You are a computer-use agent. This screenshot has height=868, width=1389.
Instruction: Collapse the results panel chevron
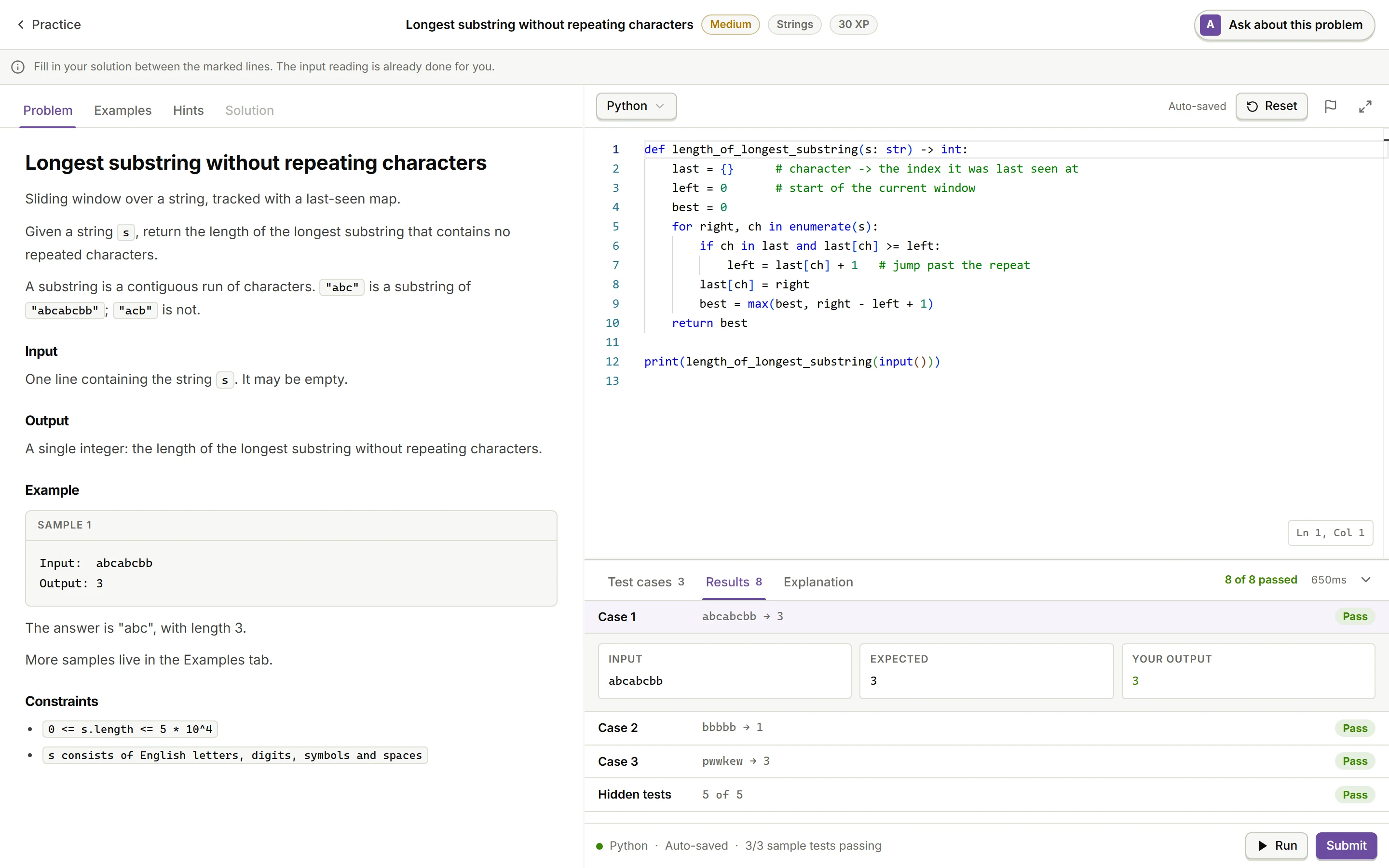(1366, 580)
